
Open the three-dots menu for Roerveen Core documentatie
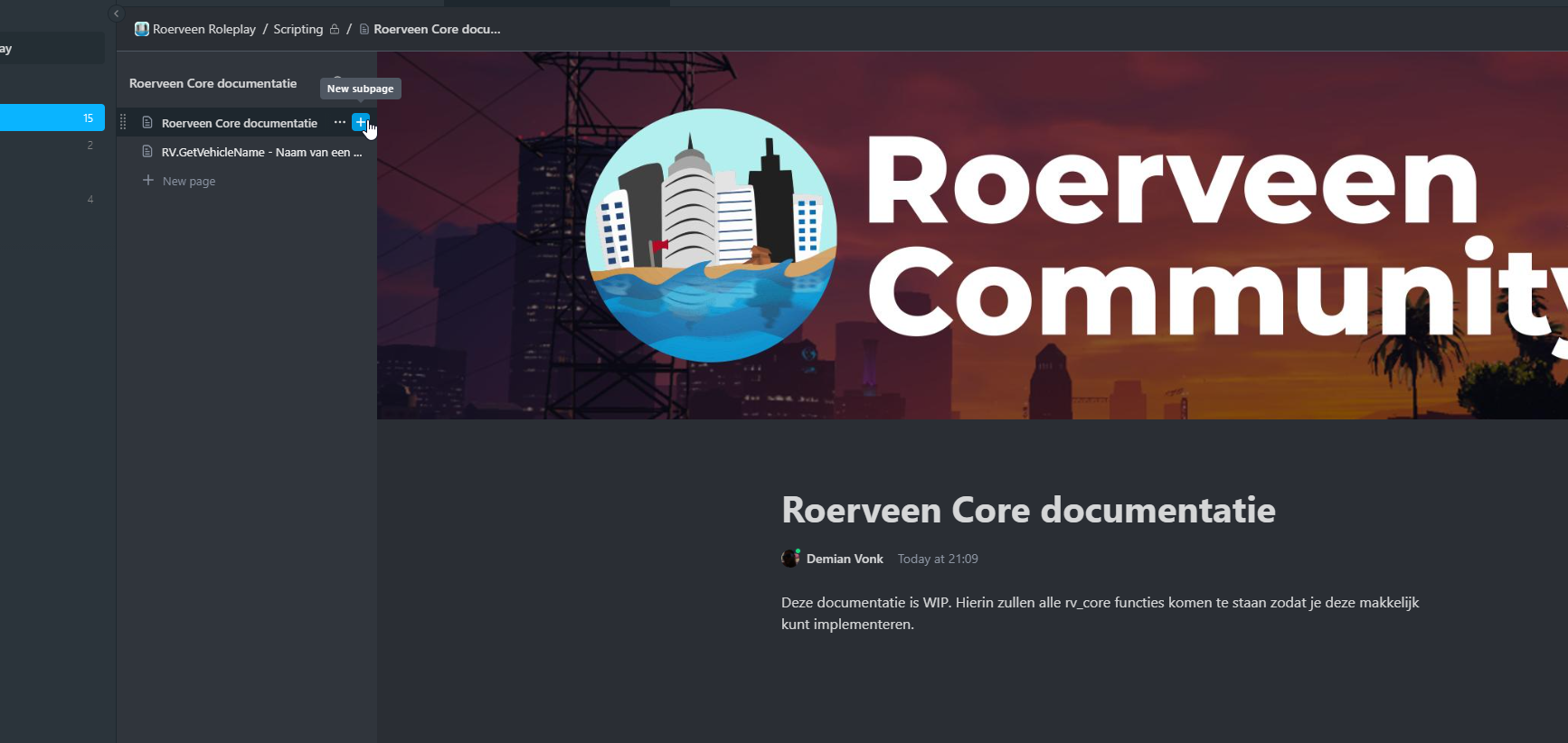coord(339,122)
